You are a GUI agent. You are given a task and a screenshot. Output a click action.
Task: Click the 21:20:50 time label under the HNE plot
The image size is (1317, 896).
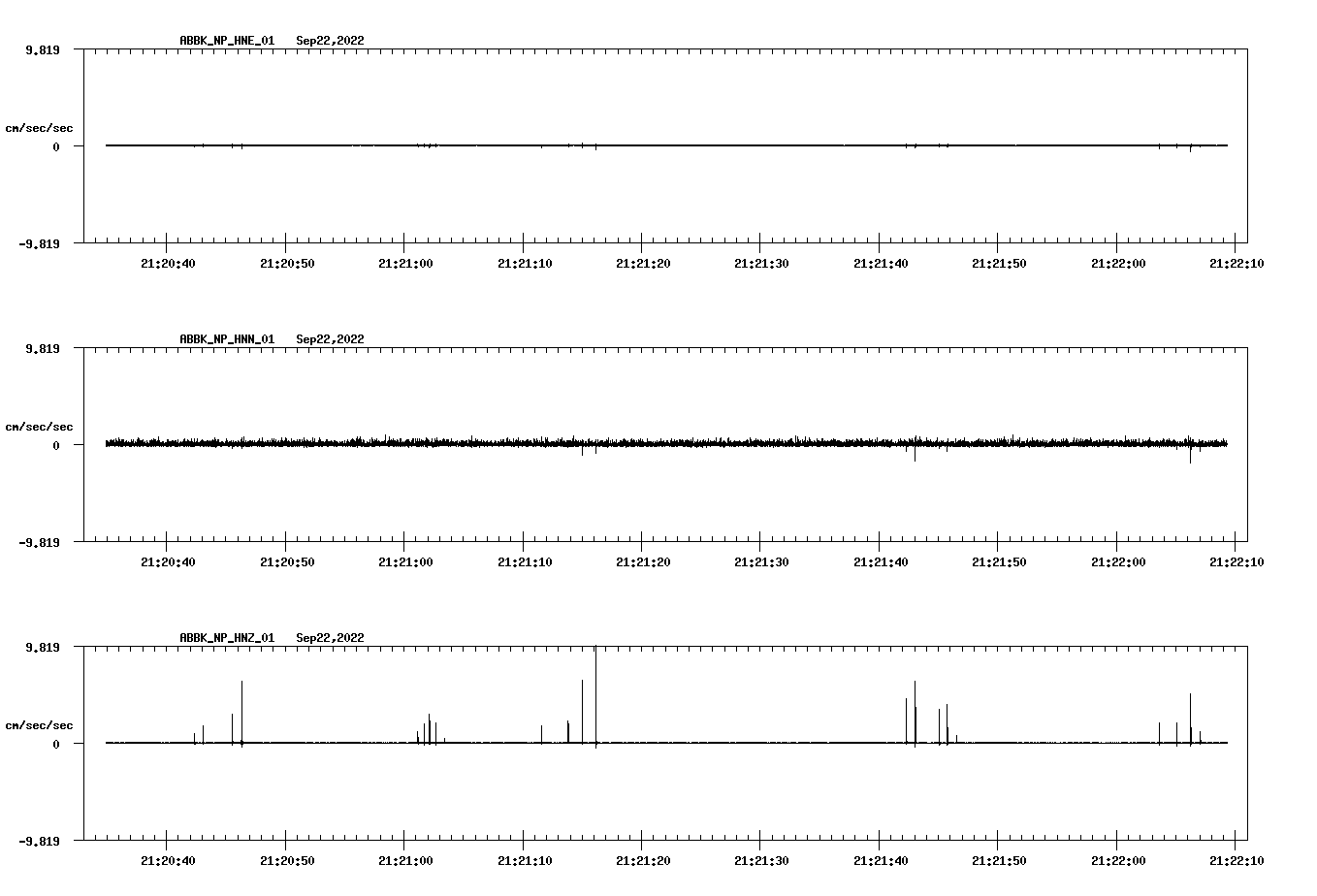coord(287,263)
